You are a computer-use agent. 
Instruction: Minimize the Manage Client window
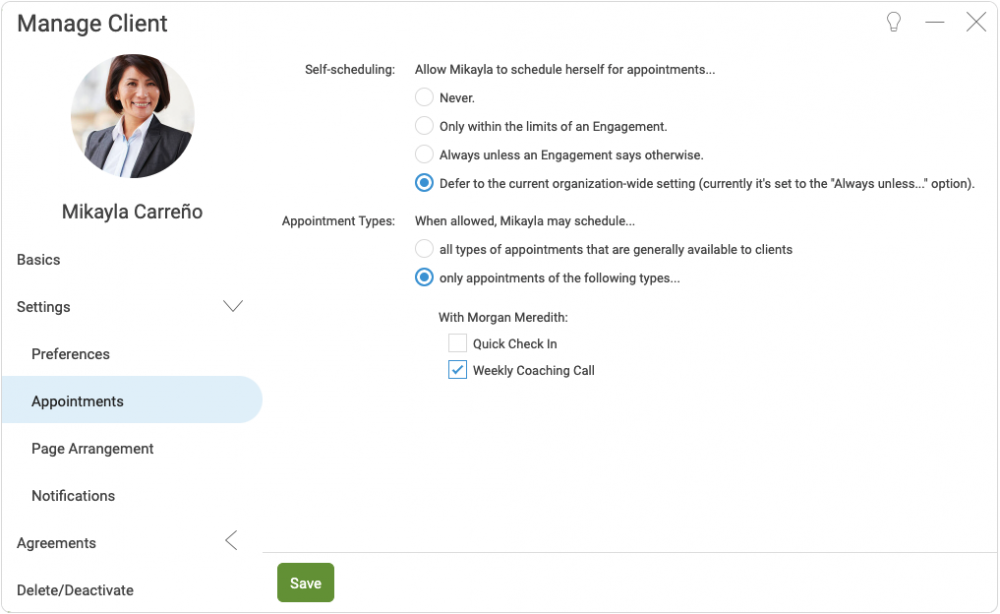click(935, 22)
